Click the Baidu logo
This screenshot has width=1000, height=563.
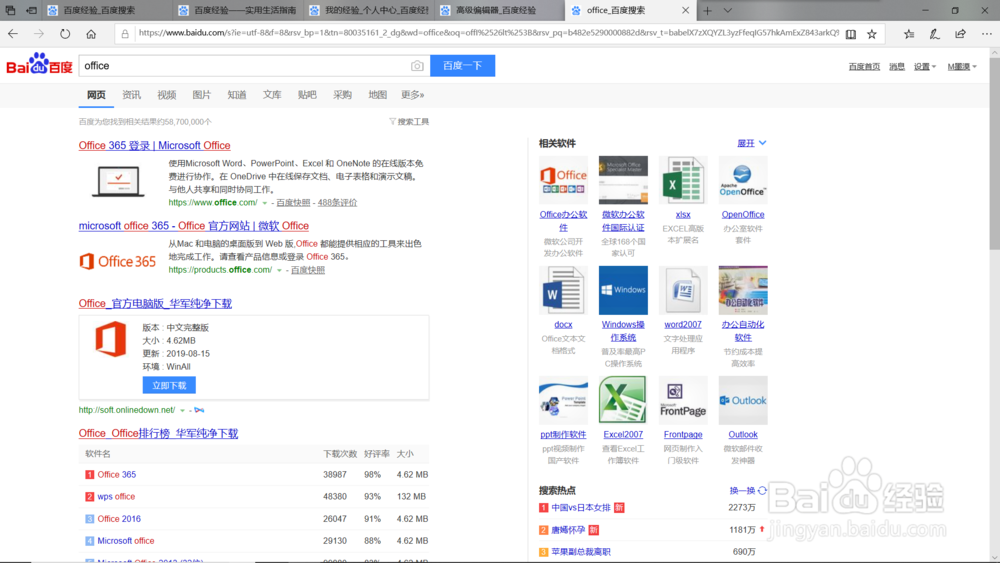pos(40,64)
